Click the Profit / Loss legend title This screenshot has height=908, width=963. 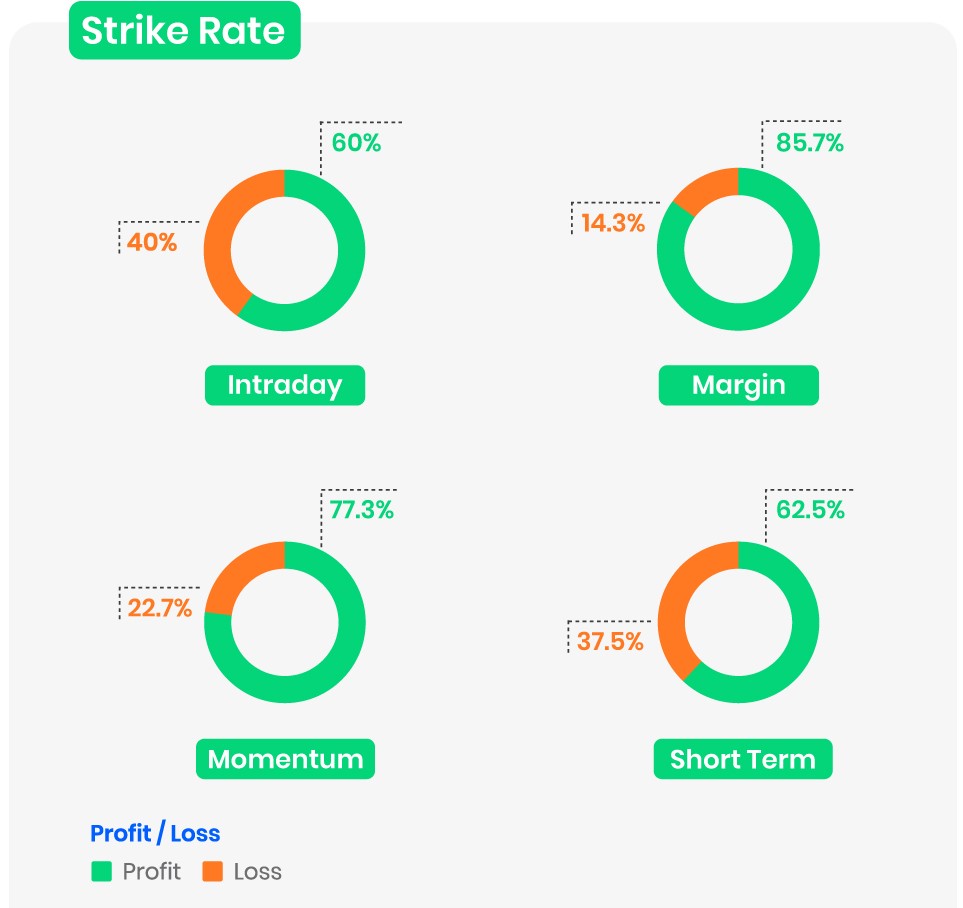click(x=155, y=833)
